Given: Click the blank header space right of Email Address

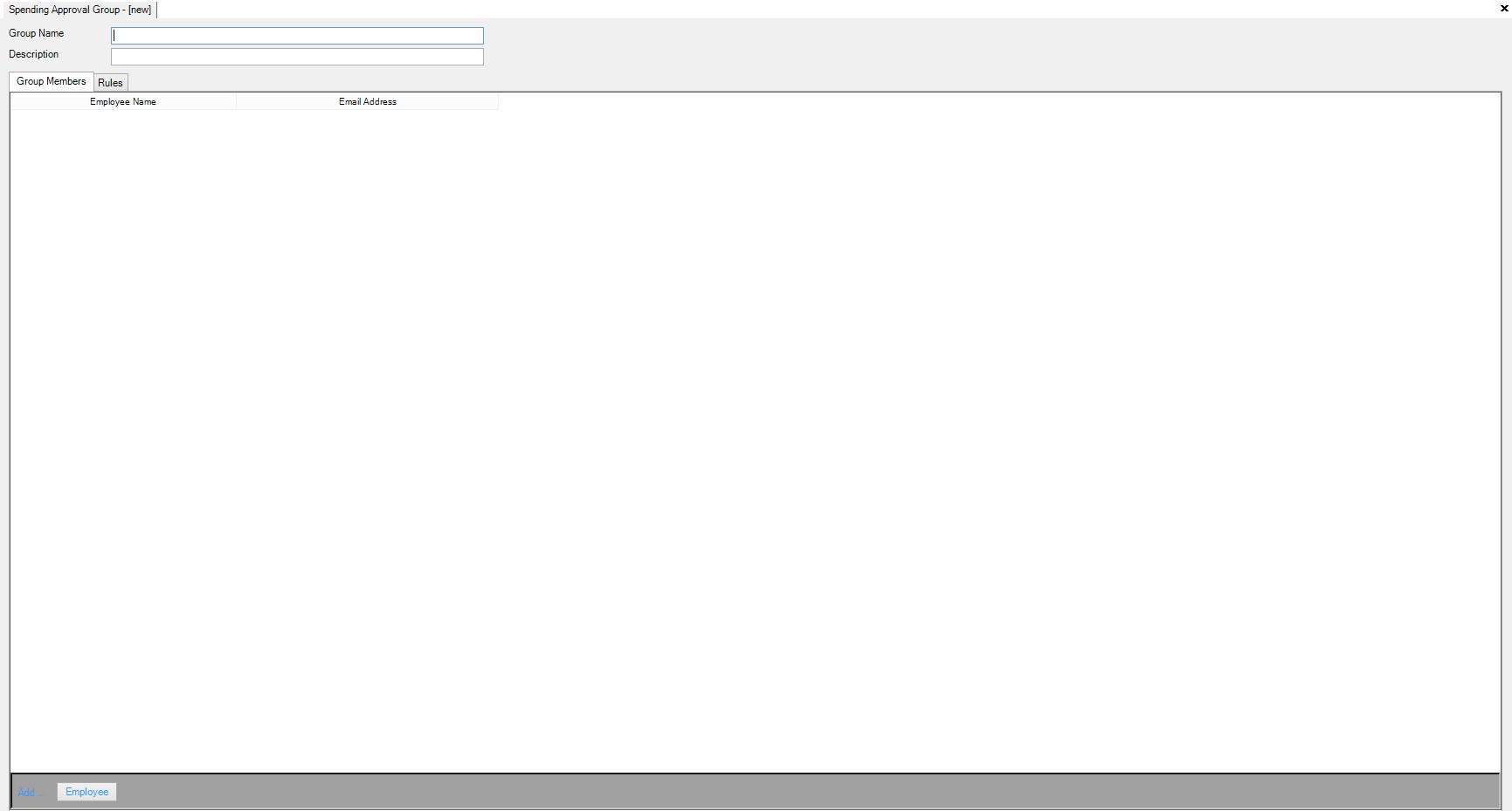Looking at the screenshot, I should pos(961,102).
